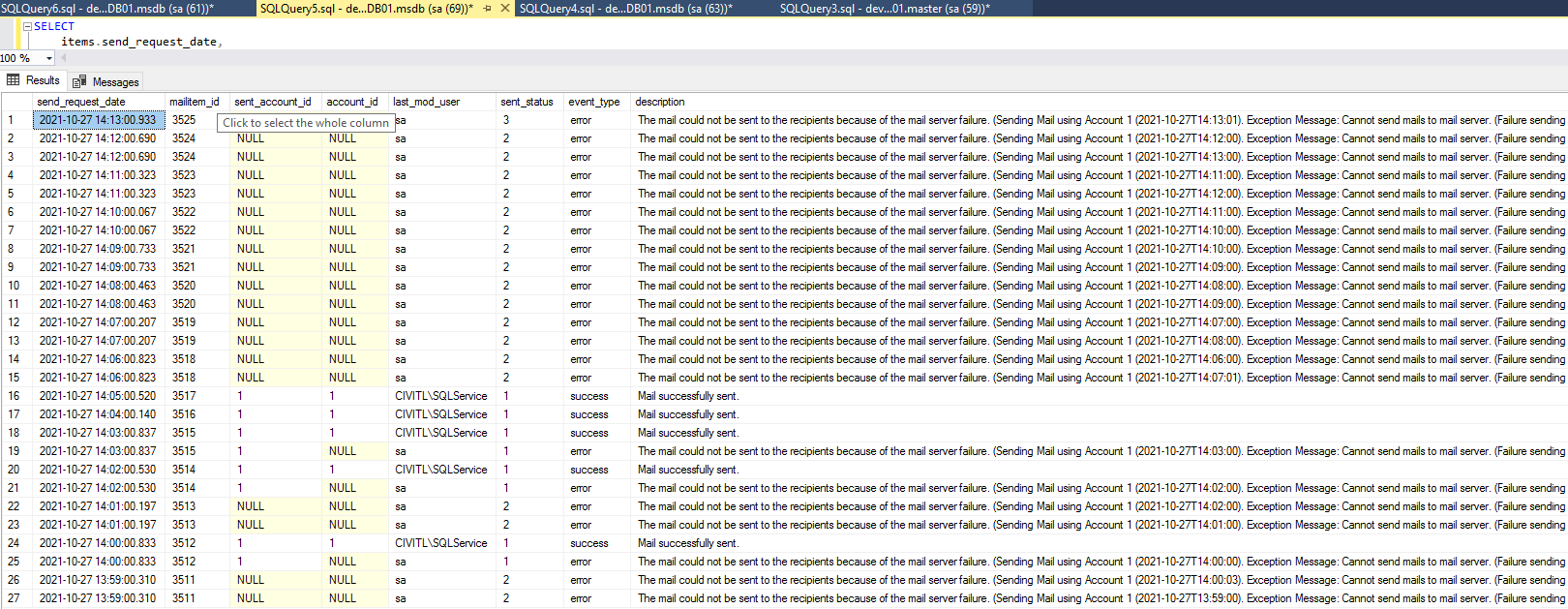Image resolution: width=1568 pixels, height=609 pixels.
Task: Click date cell 14:06:00.823 in row 15
Action: coord(99,378)
